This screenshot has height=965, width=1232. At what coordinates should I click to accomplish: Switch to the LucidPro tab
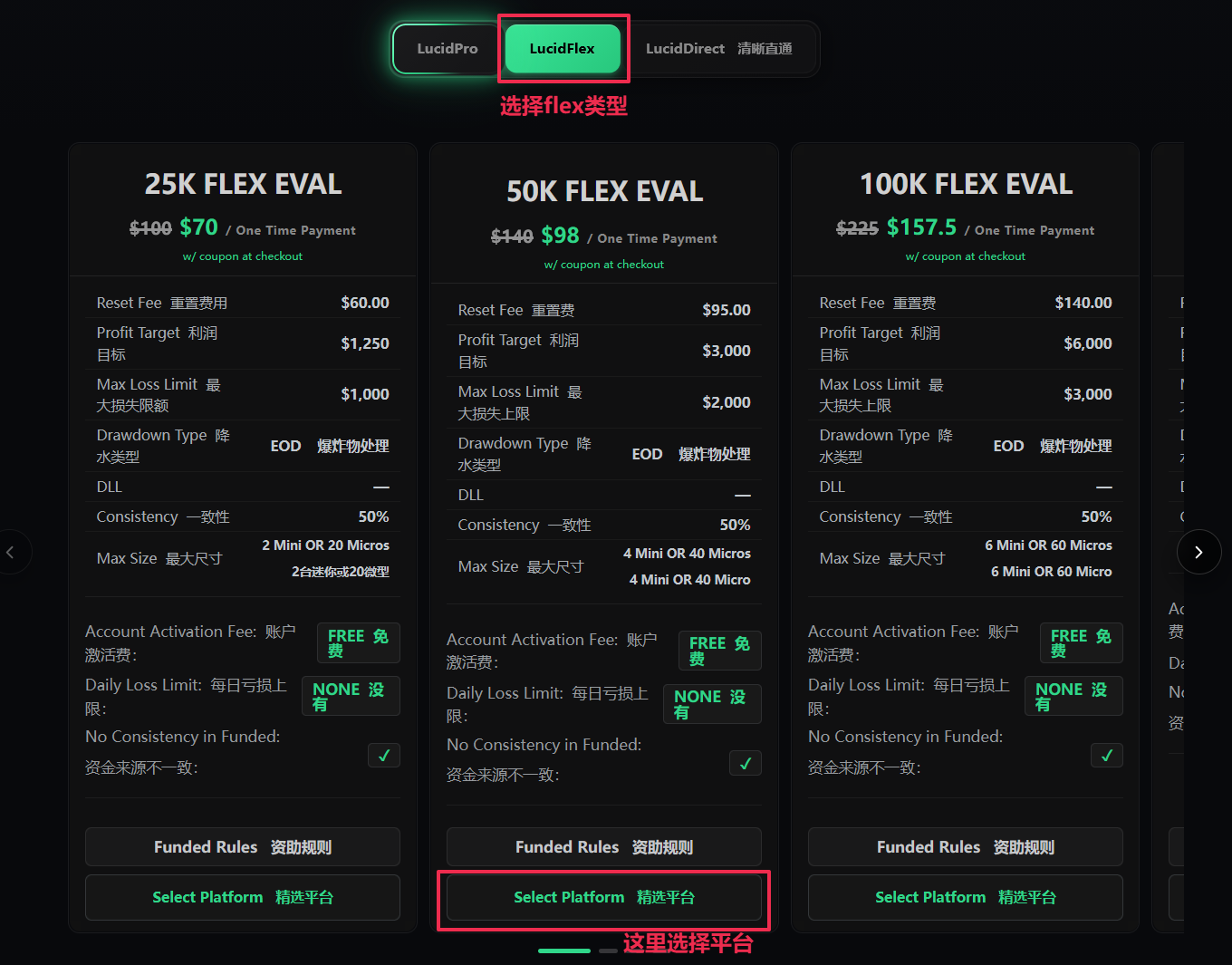pyautogui.click(x=448, y=49)
